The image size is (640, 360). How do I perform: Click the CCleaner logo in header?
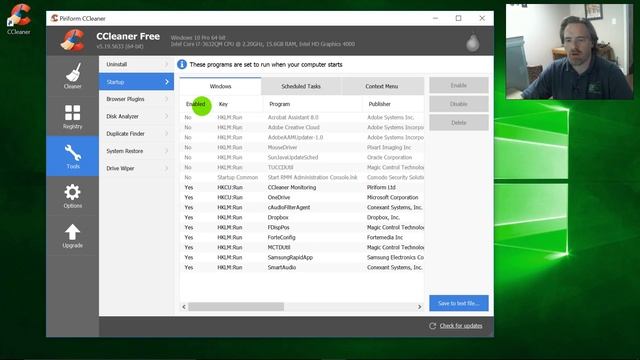pyautogui.click(x=73, y=40)
